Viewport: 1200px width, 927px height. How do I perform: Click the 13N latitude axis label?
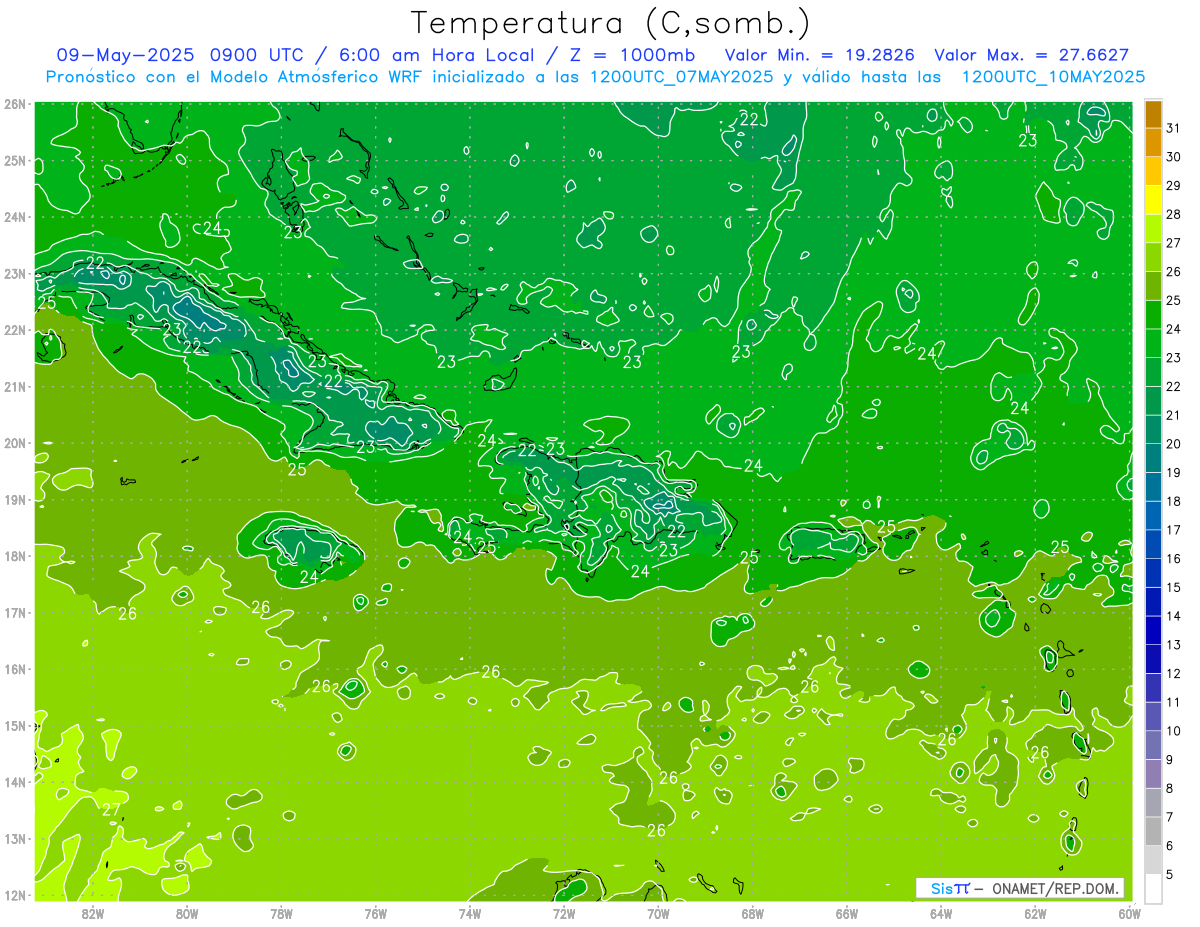(x=14, y=839)
